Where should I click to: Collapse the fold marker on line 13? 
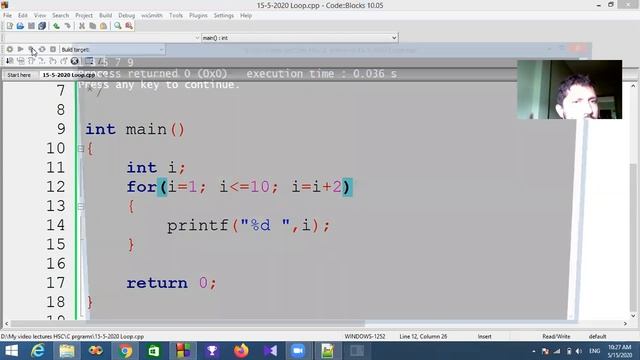81,206
